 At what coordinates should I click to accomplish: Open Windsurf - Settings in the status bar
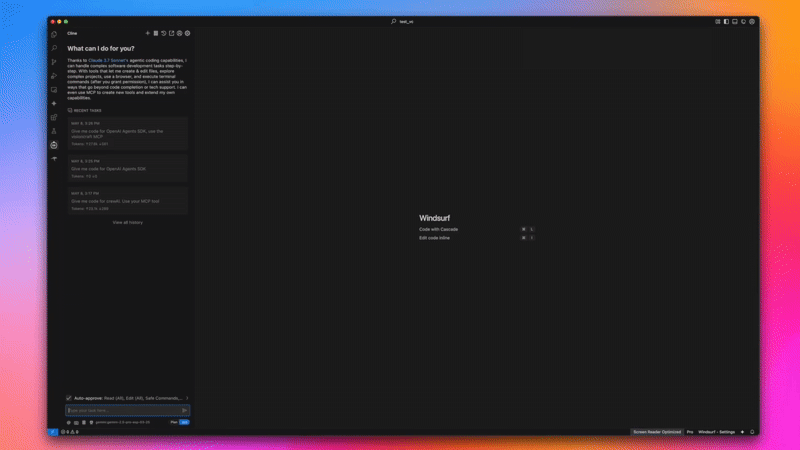pyautogui.click(x=716, y=432)
